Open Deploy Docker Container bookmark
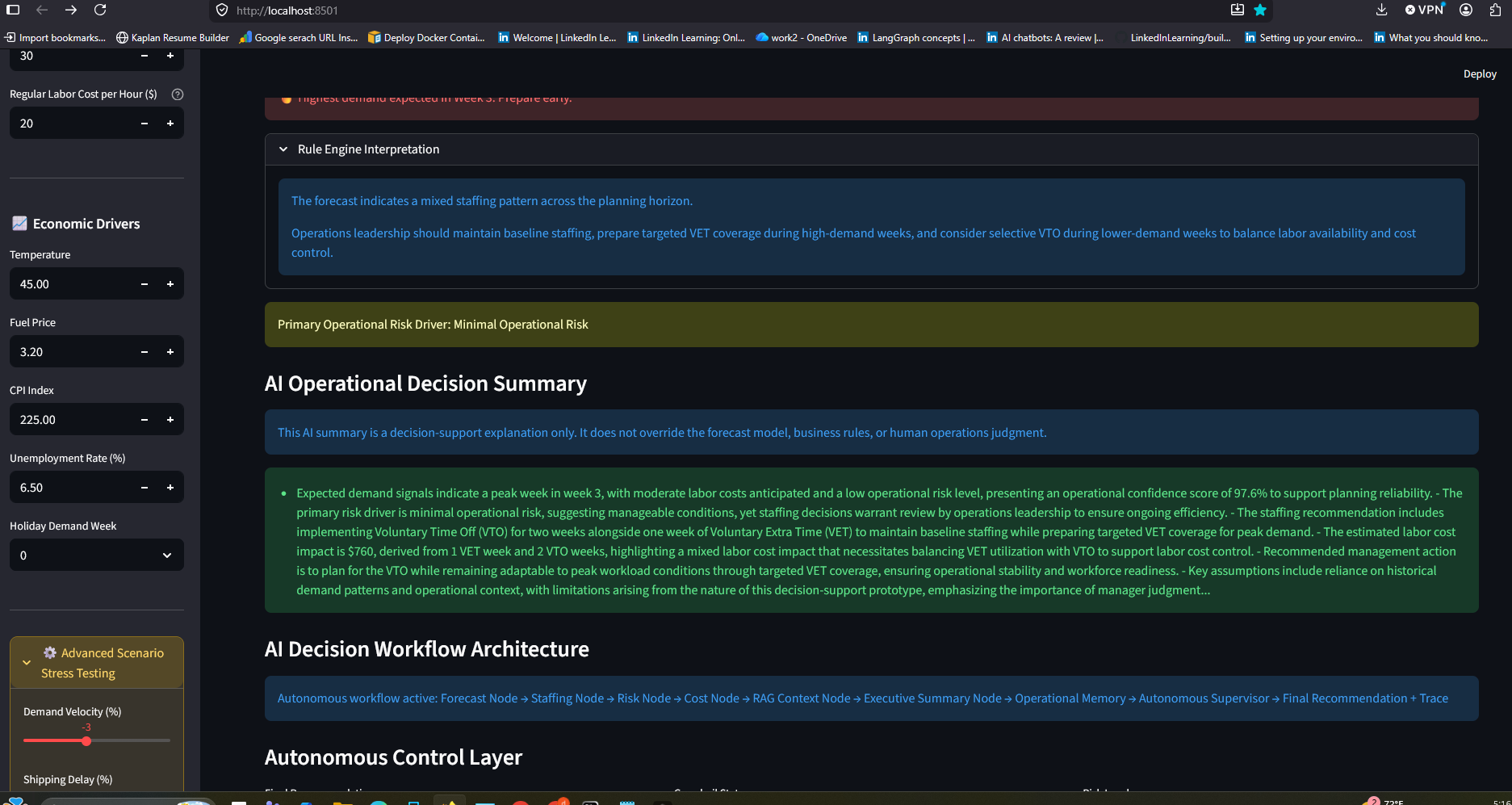The height and width of the screenshot is (805, 1512). 426,37
